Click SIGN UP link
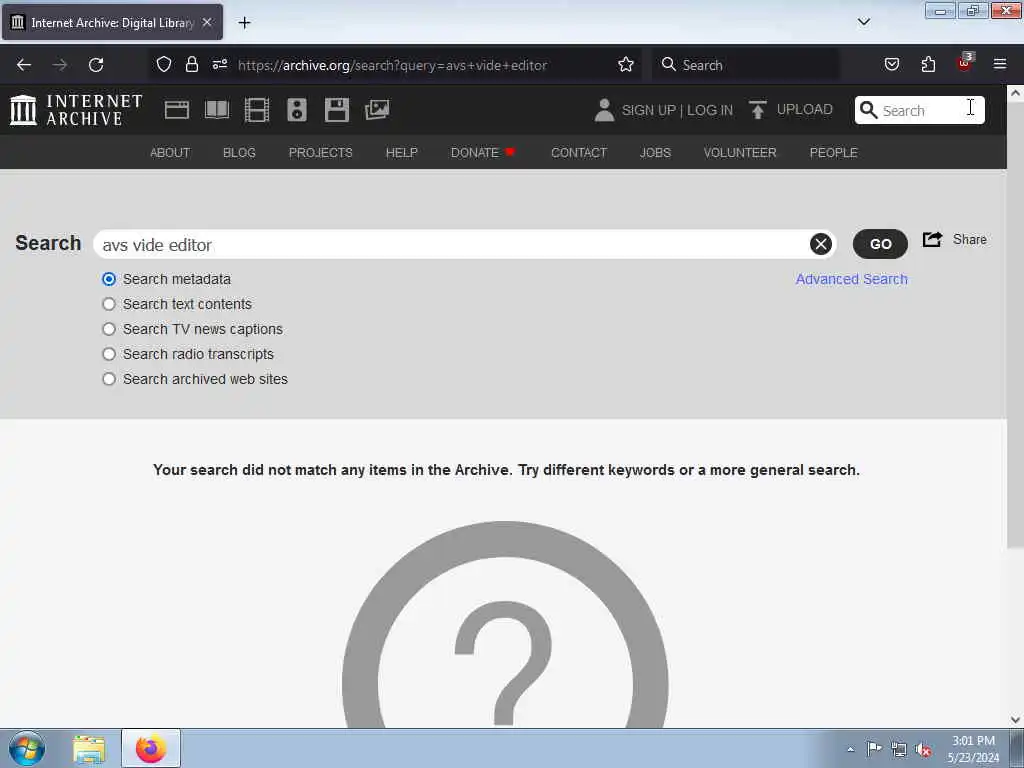Viewport: 1024px width, 768px height. 648,110
